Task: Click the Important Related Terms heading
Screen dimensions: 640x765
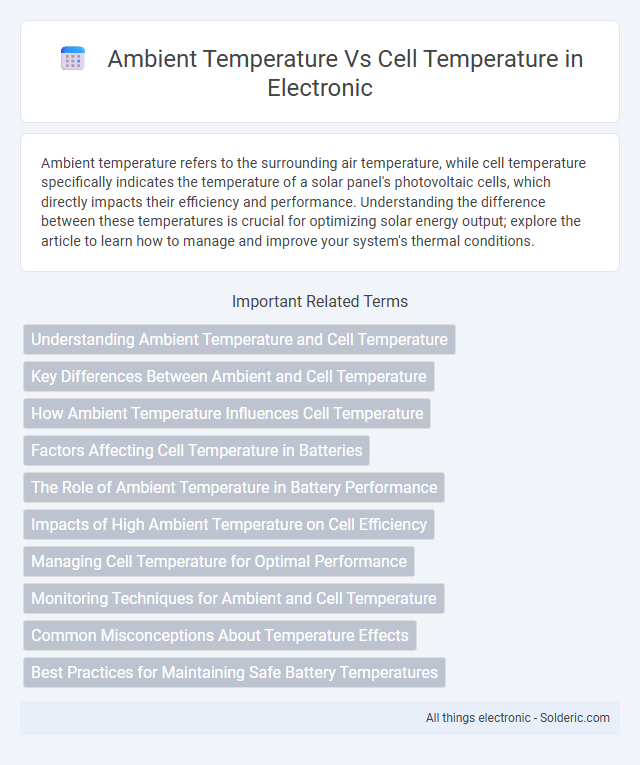Action: [320, 302]
